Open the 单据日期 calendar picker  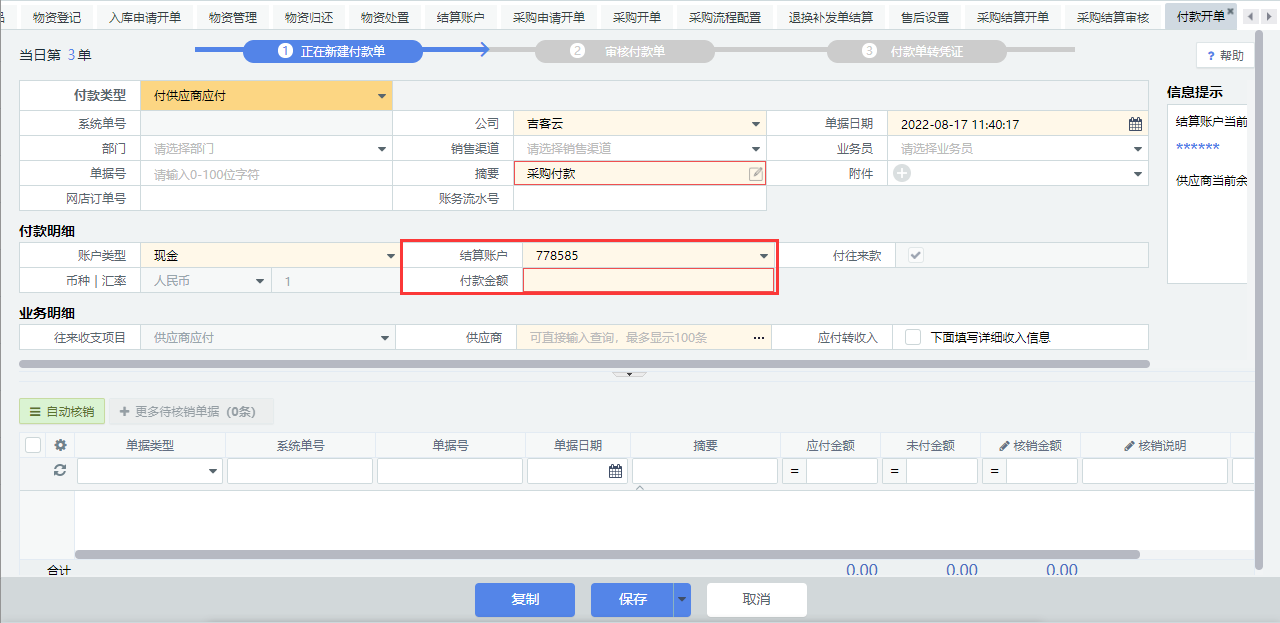click(x=1135, y=125)
